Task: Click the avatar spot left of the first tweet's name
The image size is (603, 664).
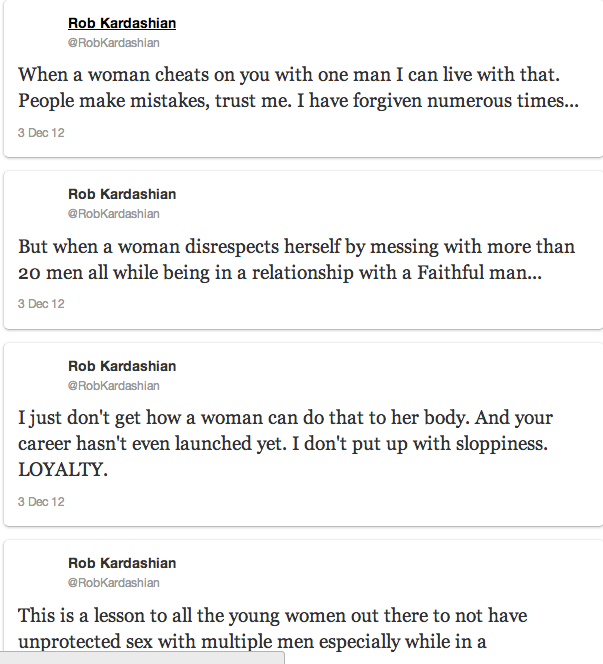Action: click(40, 32)
